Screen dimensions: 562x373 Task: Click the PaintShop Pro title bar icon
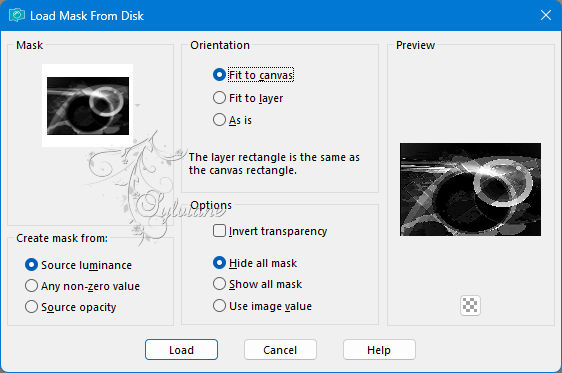tap(16, 15)
